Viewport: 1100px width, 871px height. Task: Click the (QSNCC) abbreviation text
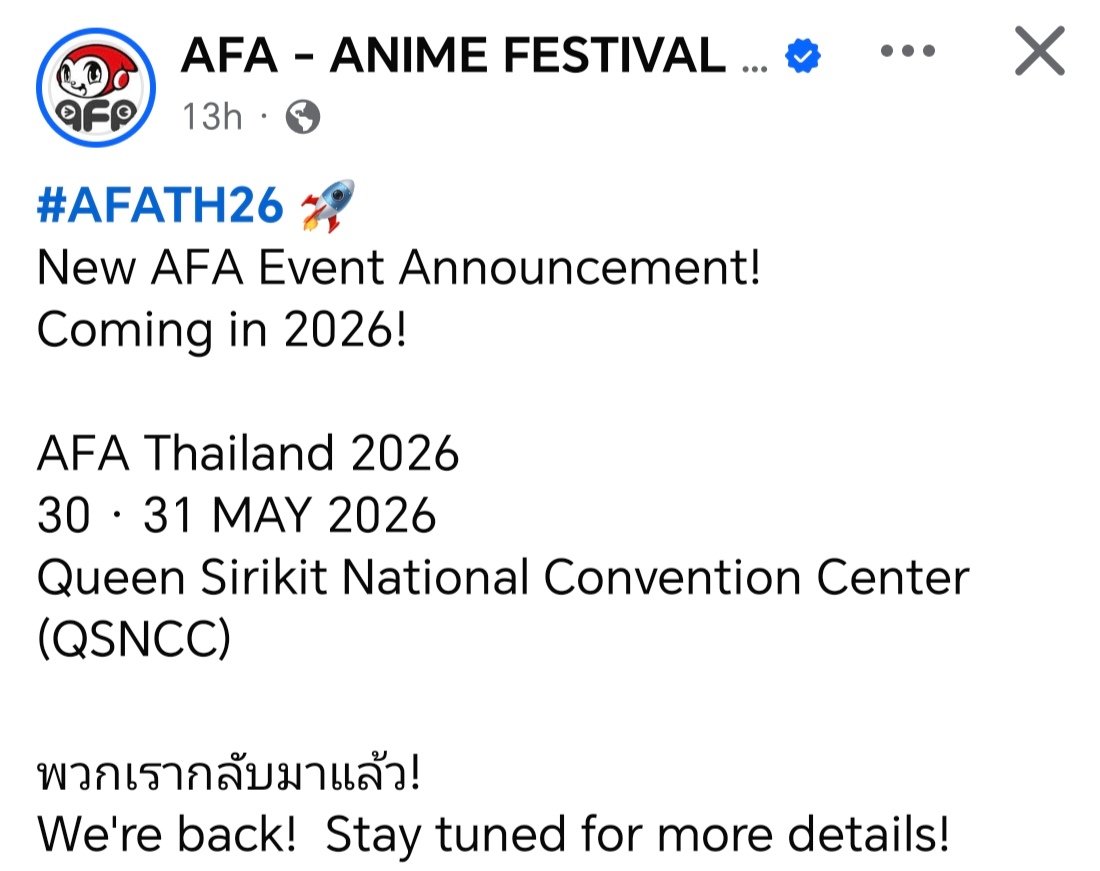133,640
